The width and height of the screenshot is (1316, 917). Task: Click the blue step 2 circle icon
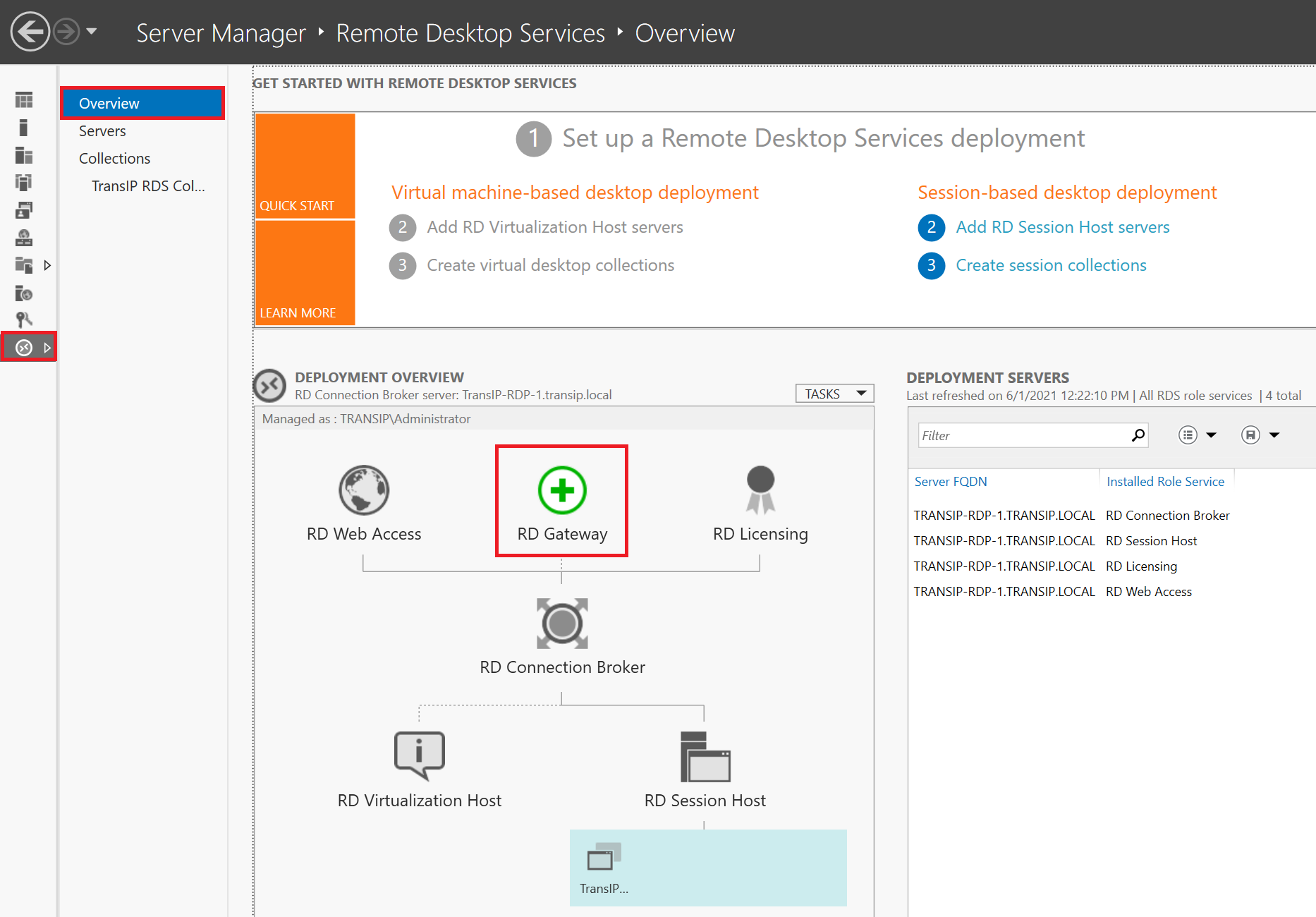pos(931,227)
